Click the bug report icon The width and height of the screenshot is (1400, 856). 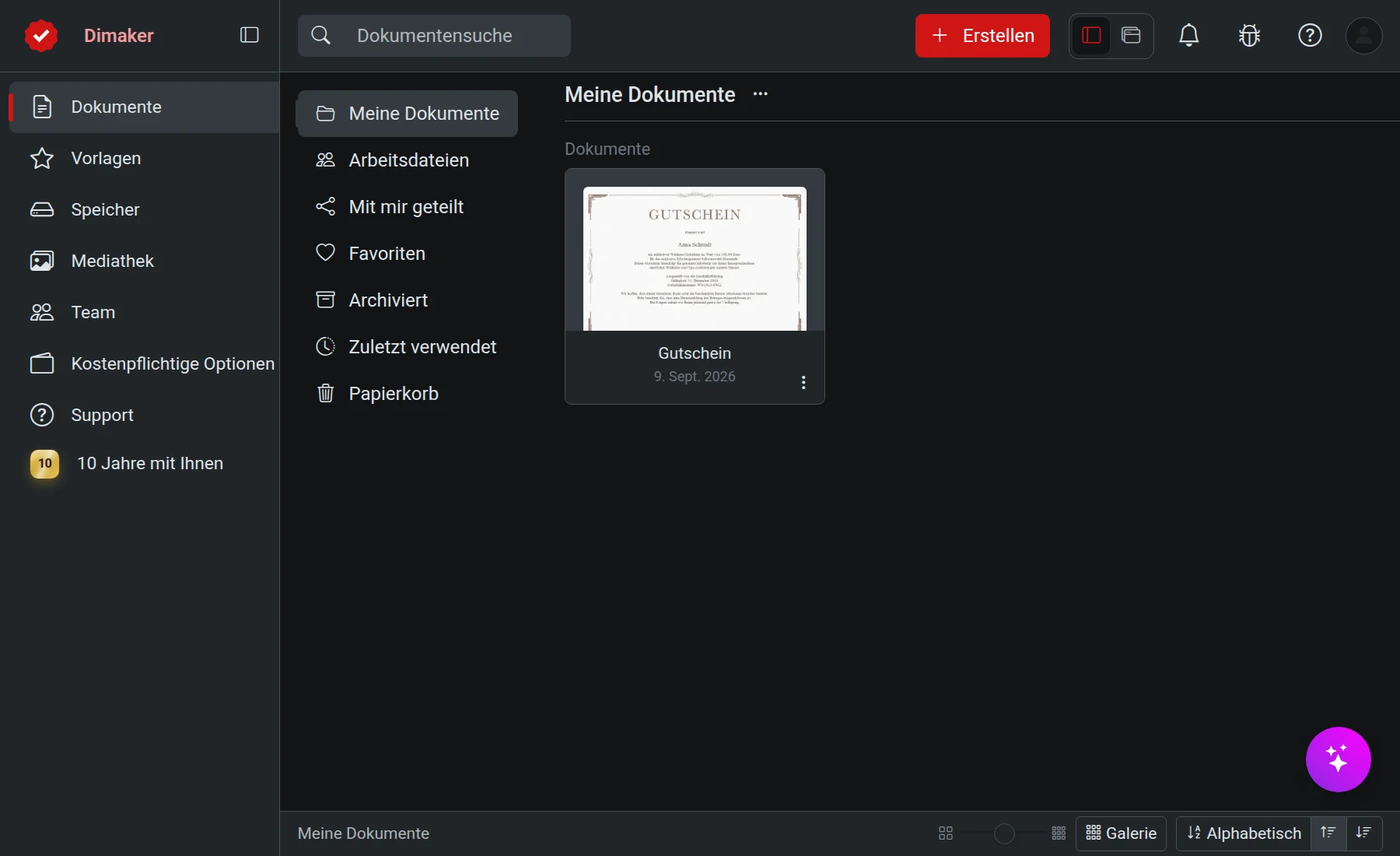click(1249, 35)
